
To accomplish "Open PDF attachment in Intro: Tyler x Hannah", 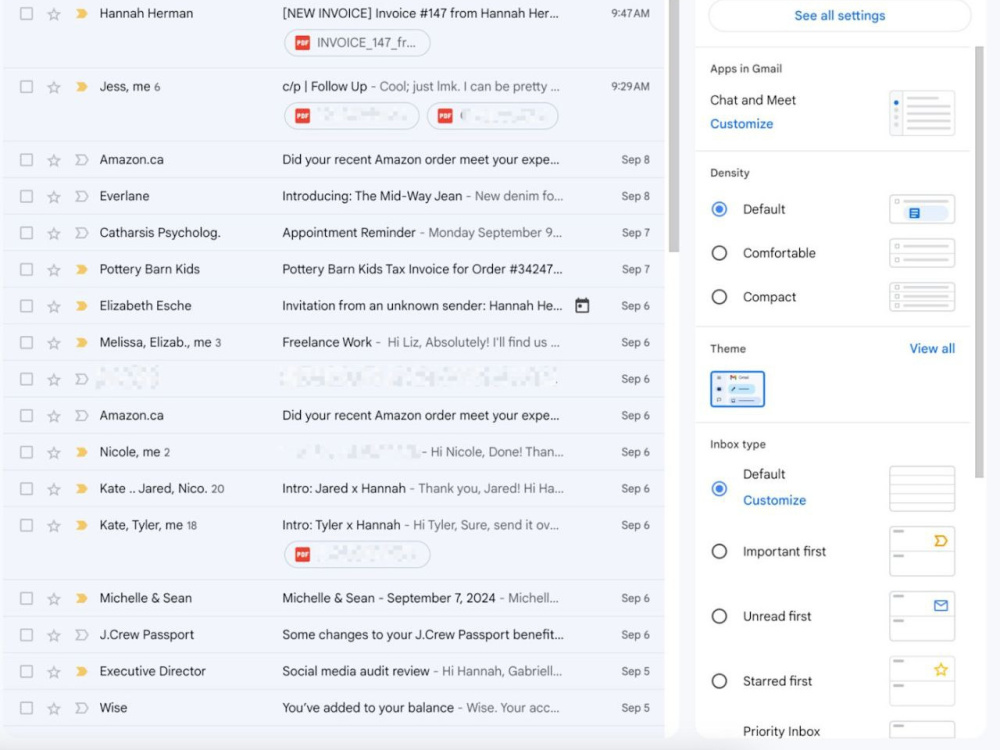I will [357, 554].
